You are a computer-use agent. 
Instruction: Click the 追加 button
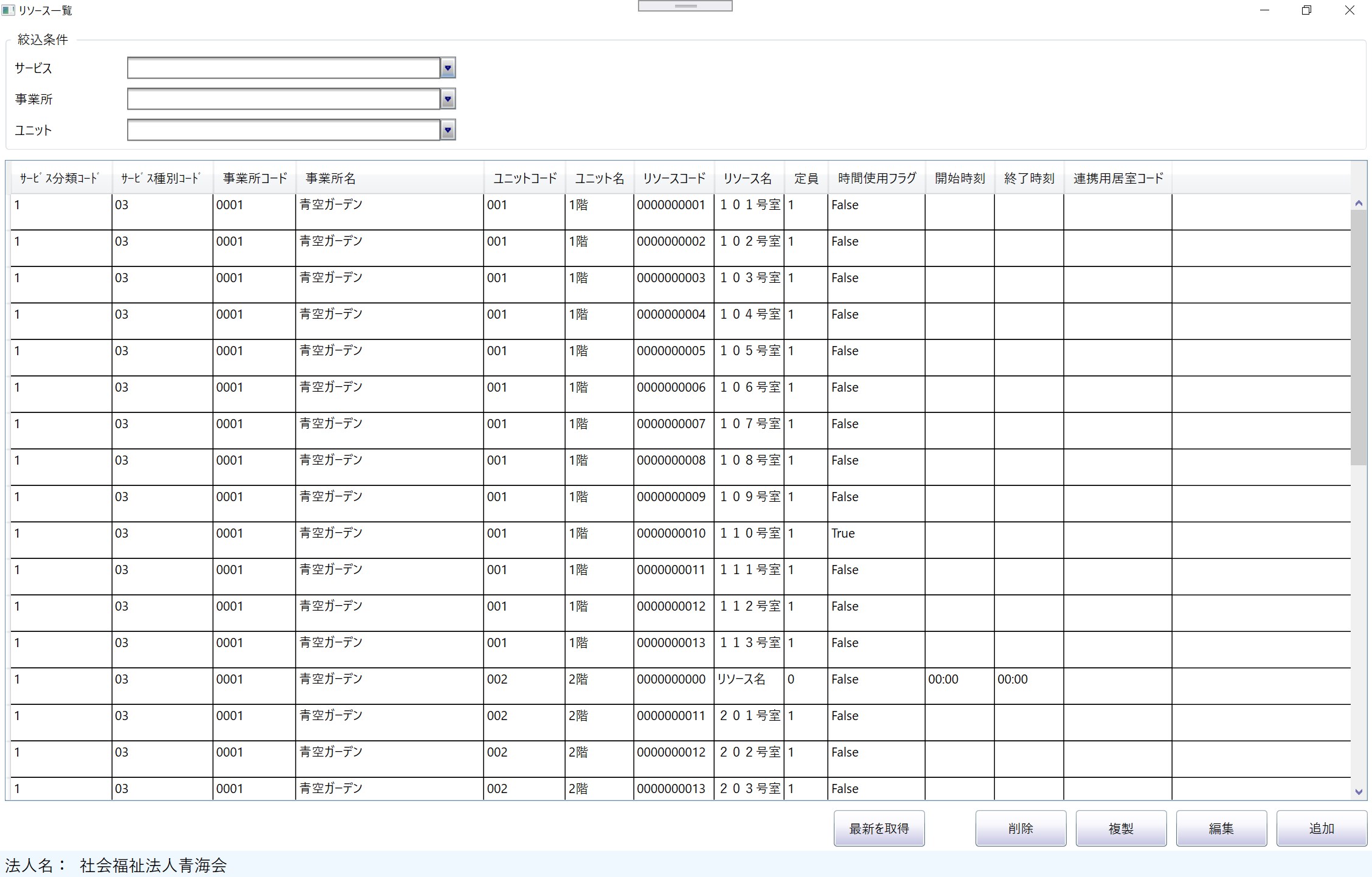point(1321,828)
